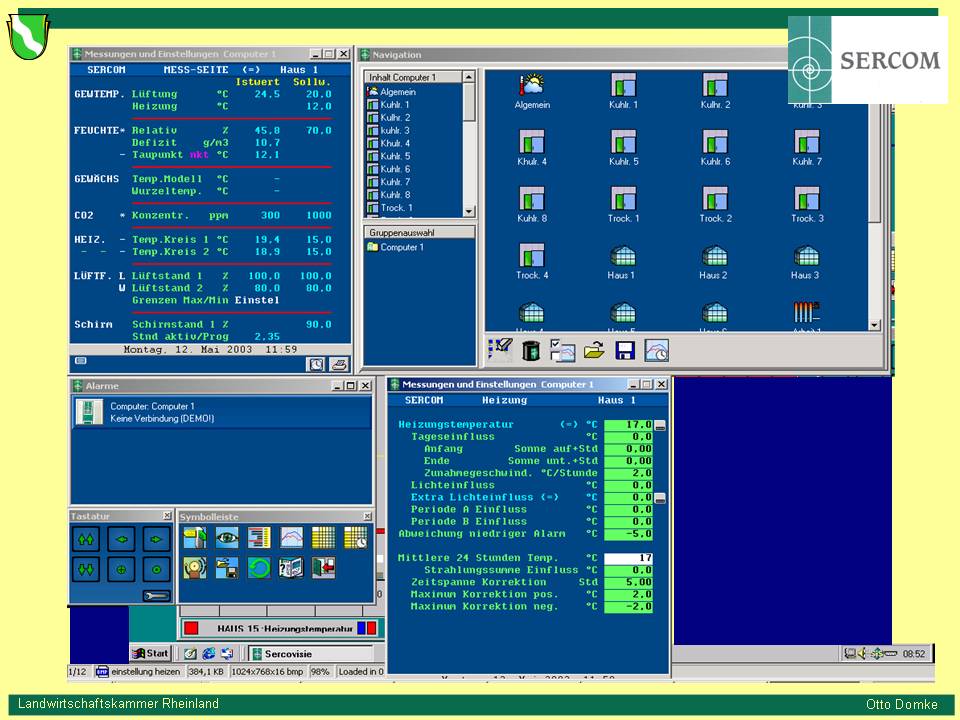Select Kuhlr. 5 in the Inhalt list
960x720 pixels.
tap(394, 156)
